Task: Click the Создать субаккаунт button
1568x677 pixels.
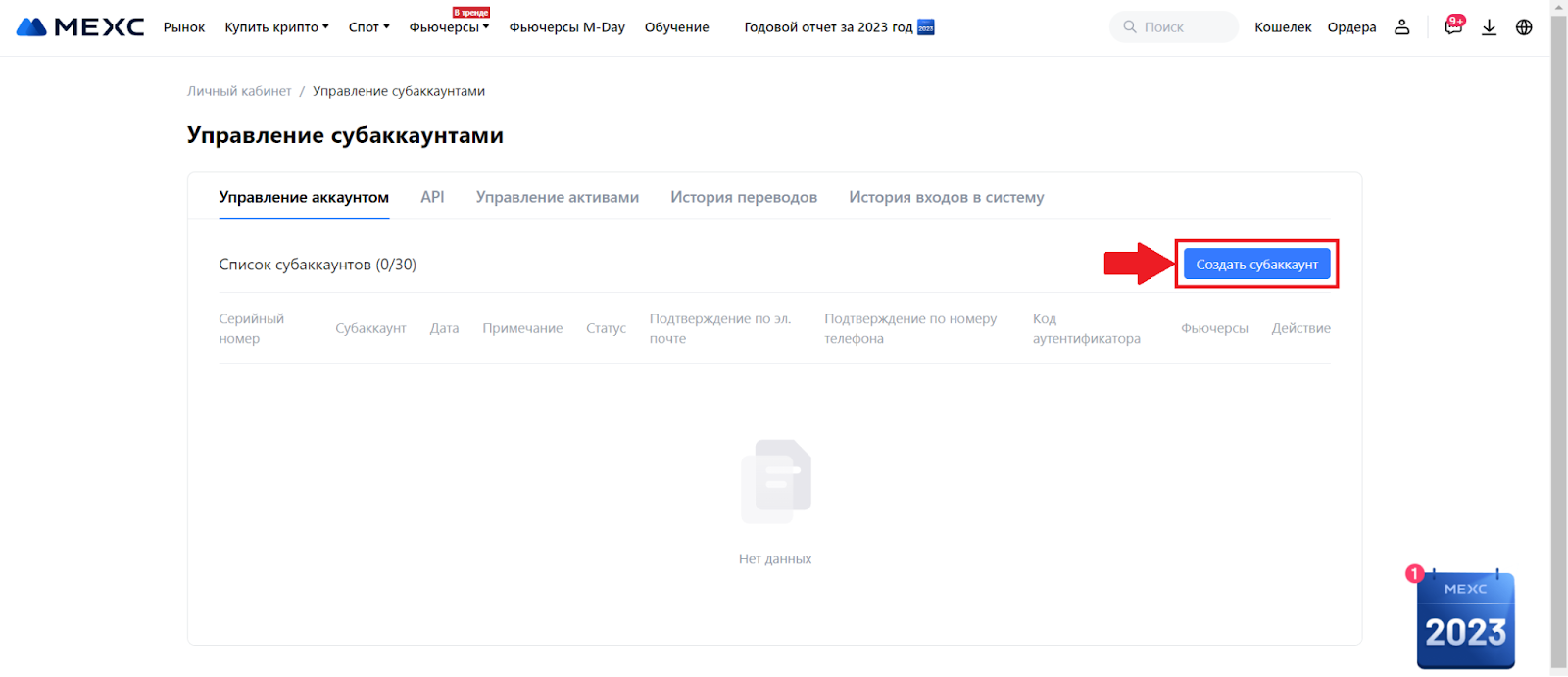Action: 1256,264
